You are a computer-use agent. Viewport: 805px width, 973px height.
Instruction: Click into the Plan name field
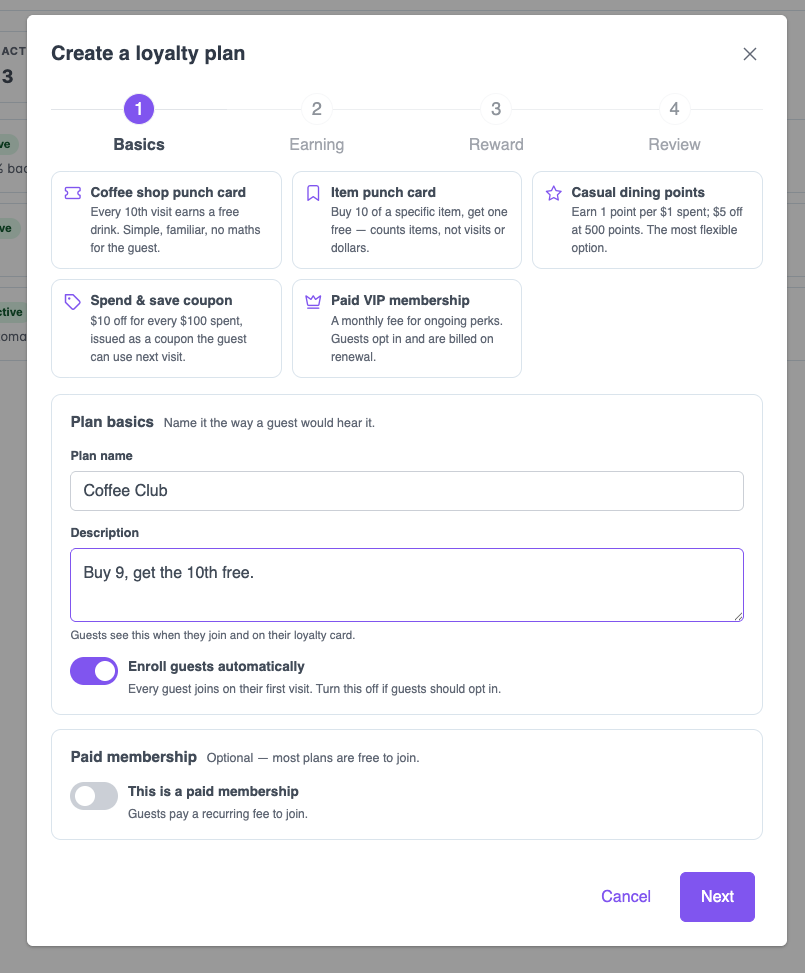click(407, 491)
